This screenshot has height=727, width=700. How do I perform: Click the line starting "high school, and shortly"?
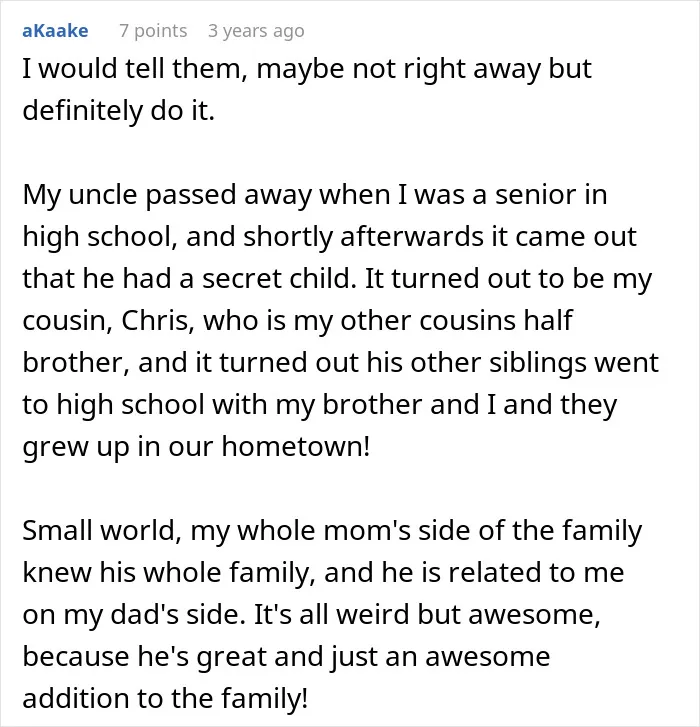click(x=329, y=237)
